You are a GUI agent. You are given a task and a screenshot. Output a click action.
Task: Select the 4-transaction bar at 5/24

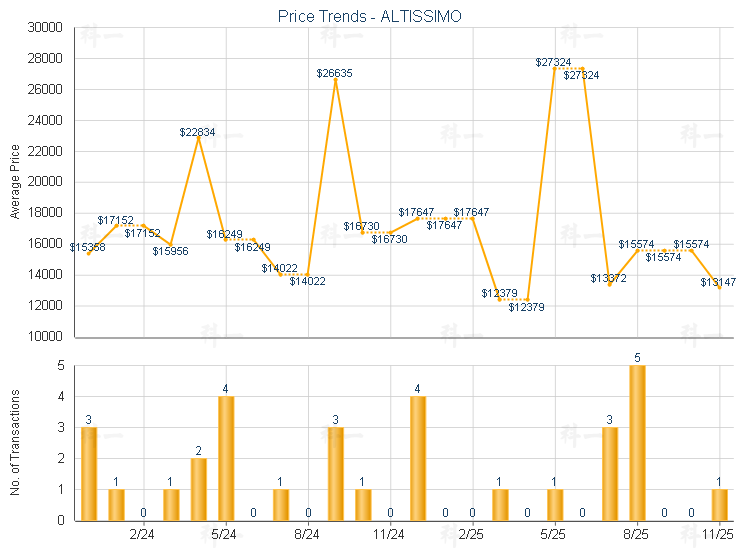(x=226, y=458)
